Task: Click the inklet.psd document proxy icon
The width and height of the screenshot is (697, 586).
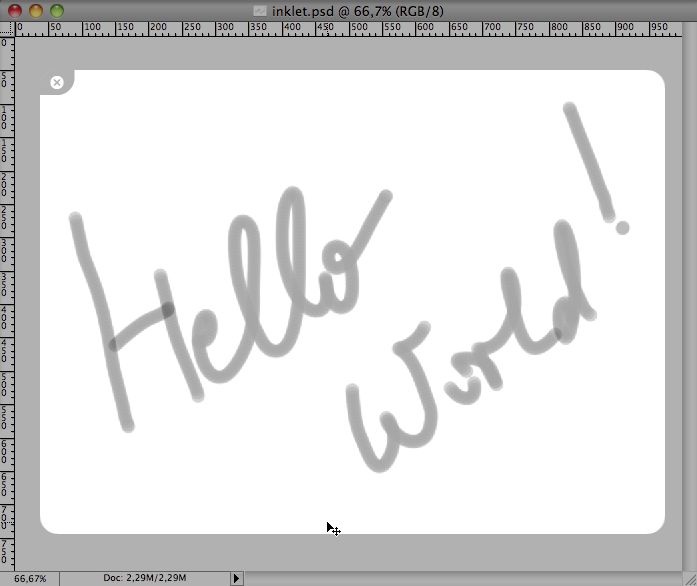Action: coord(260,10)
